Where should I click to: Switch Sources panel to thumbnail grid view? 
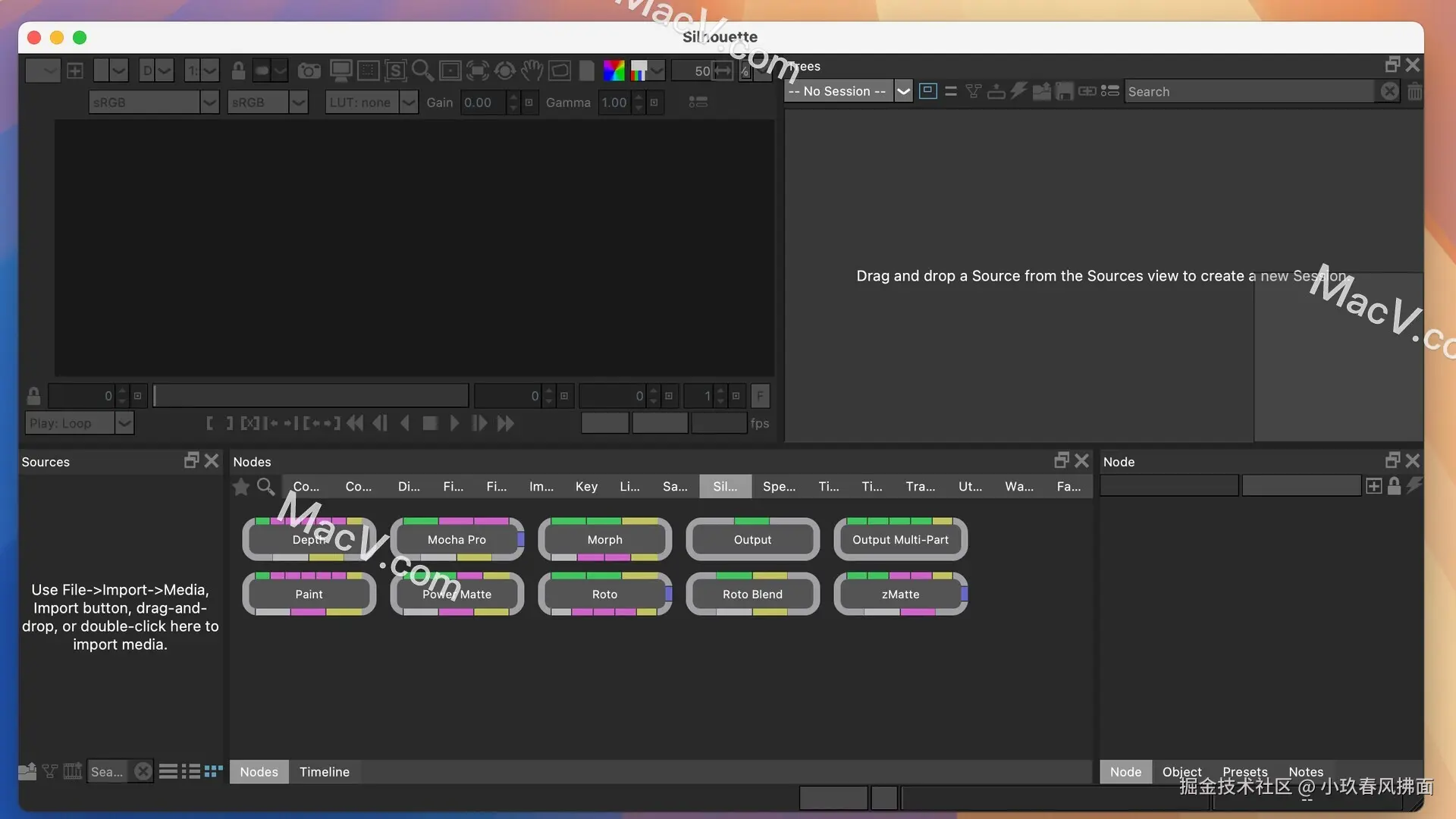point(214,771)
